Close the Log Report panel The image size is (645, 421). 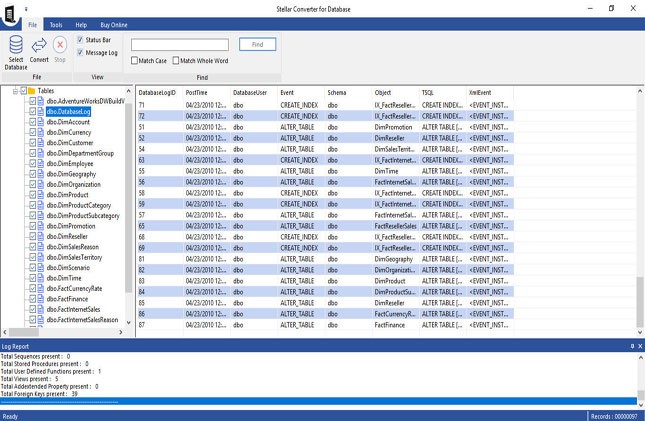pos(640,345)
